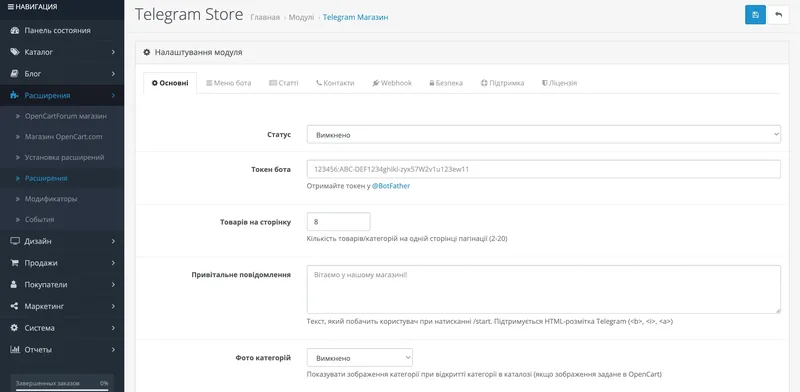Expand the Продажи menu chevron
Viewport: 800px width, 392px height.
(113, 263)
